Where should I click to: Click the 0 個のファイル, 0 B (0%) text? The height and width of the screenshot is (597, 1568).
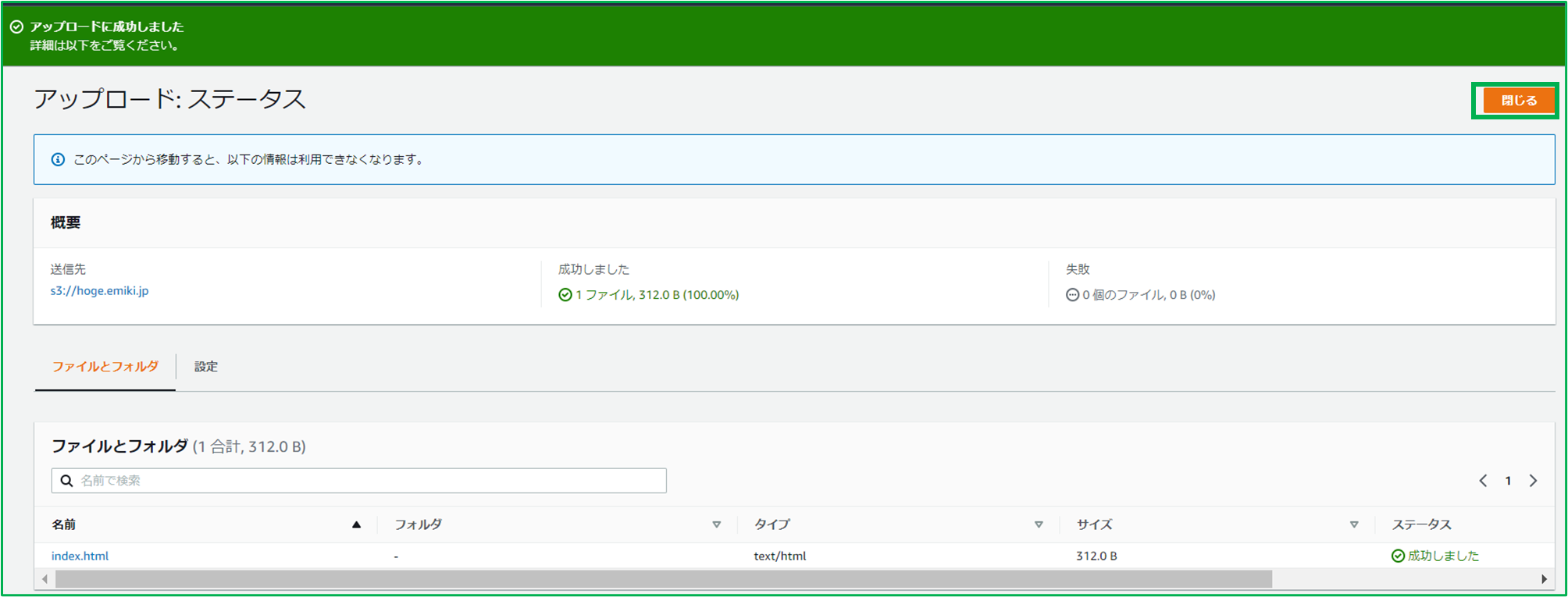pos(1149,295)
